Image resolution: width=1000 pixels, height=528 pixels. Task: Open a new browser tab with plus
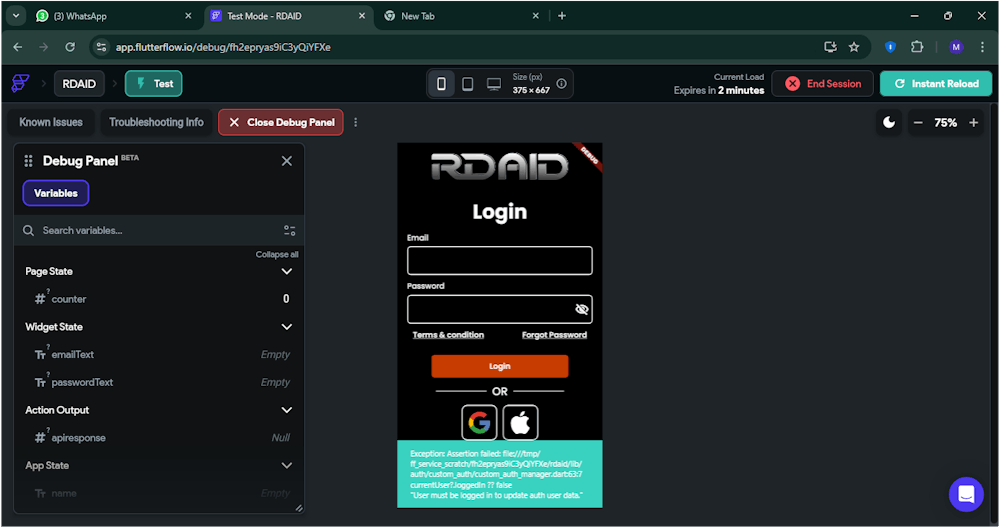coord(562,16)
